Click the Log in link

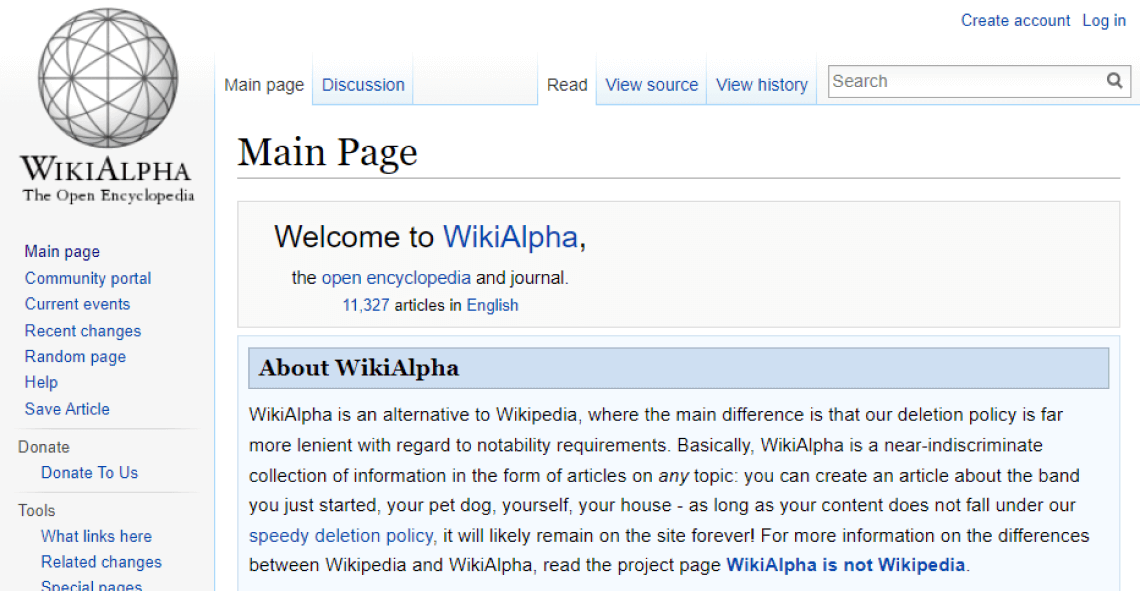tap(1104, 20)
